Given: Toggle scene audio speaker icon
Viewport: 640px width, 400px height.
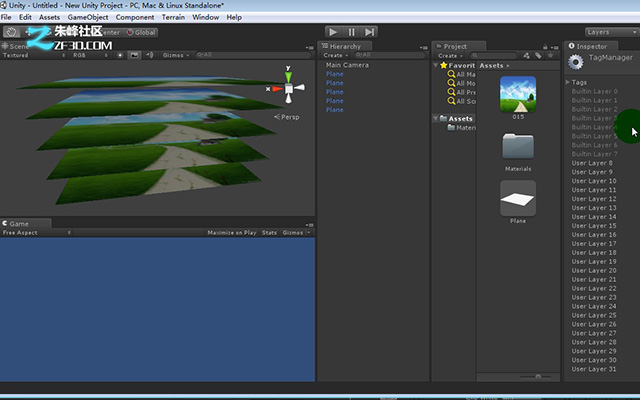Looking at the screenshot, I should 149,55.
